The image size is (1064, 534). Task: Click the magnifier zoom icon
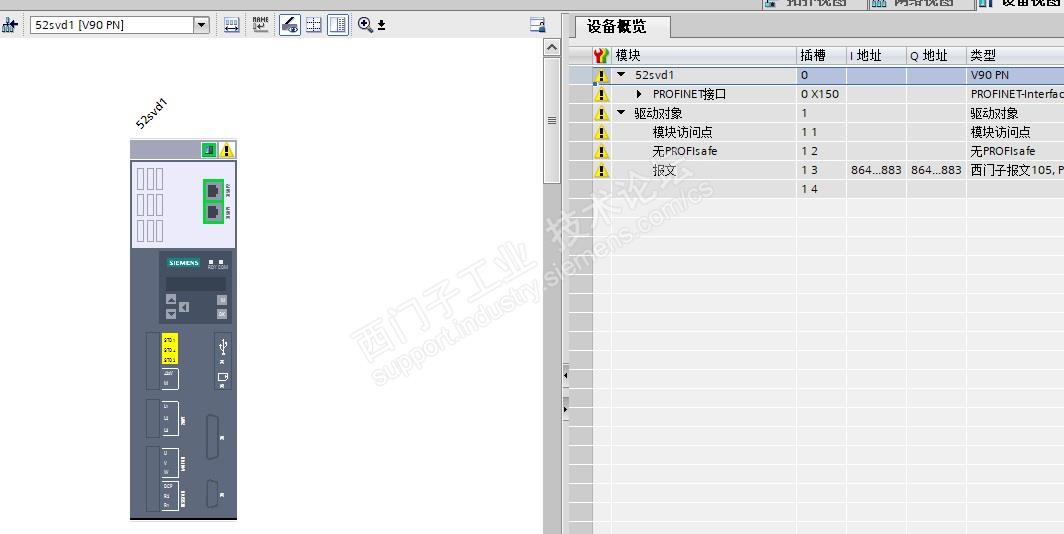365,25
